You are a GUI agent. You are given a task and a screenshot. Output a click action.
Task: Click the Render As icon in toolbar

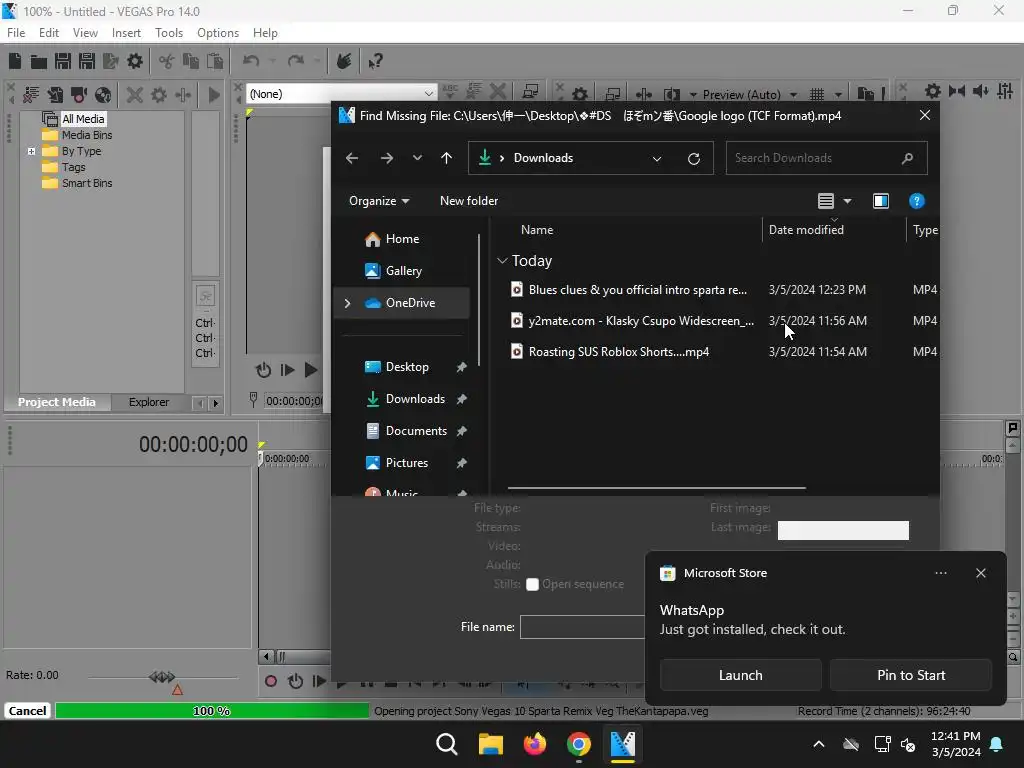(111, 61)
